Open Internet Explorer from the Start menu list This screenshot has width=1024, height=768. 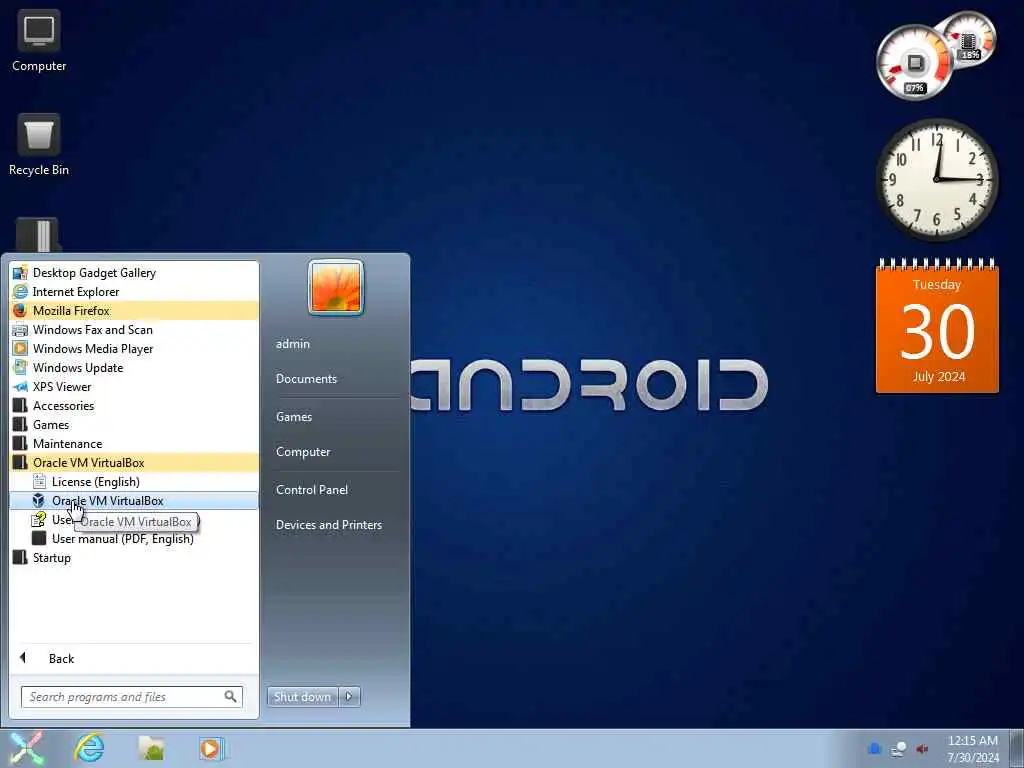[x=134, y=292]
